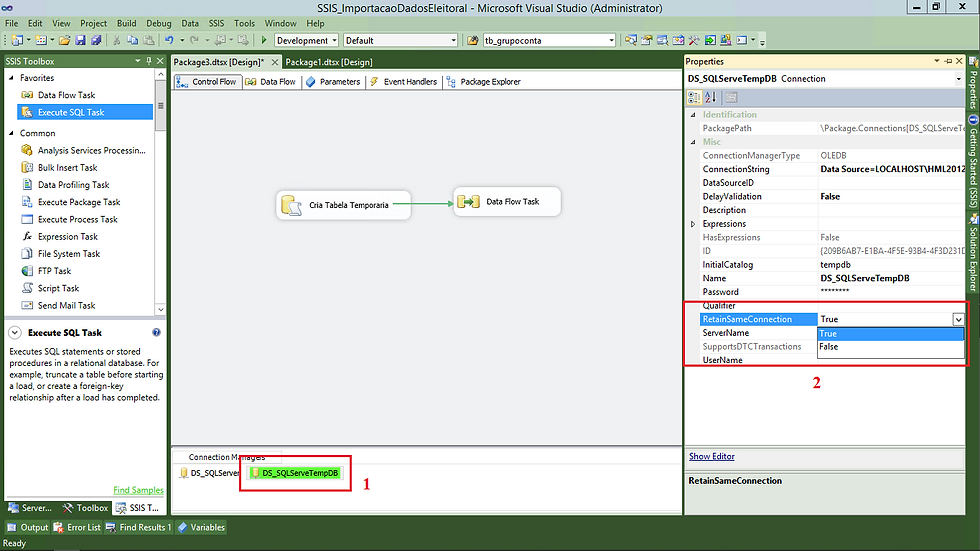Viewport: 980px width, 551px height.
Task: Click the Find Samples link
Action: point(138,490)
